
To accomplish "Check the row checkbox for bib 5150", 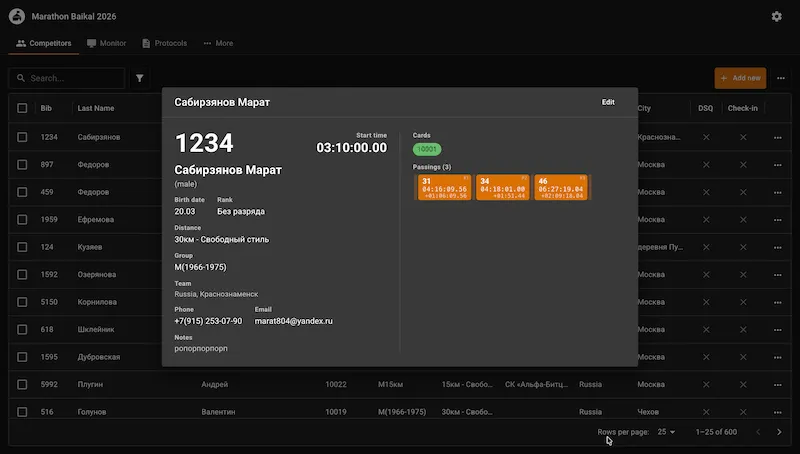I will tap(22, 302).
